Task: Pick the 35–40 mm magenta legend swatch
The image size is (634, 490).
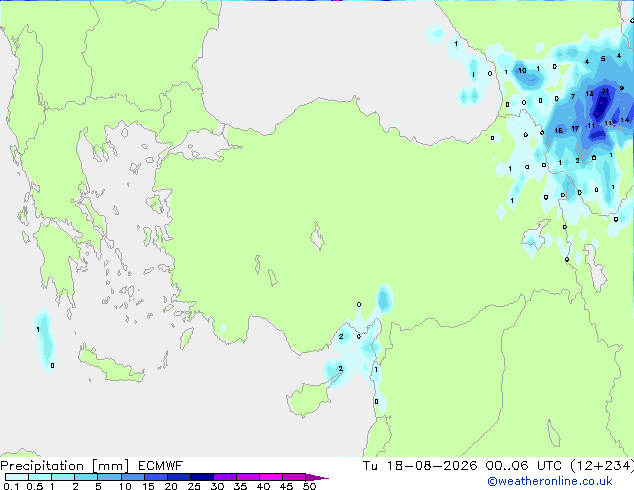Action: pyautogui.click(x=247, y=477)
